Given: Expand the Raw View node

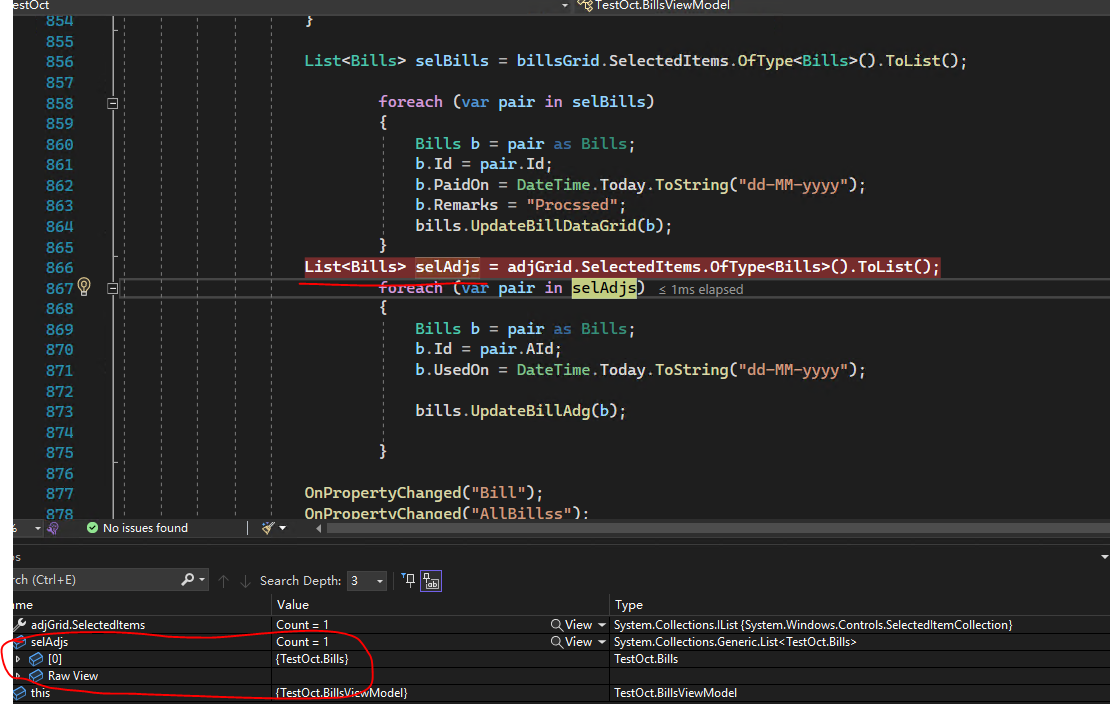Looking at the screenshot, I should [x=18, y=675].
